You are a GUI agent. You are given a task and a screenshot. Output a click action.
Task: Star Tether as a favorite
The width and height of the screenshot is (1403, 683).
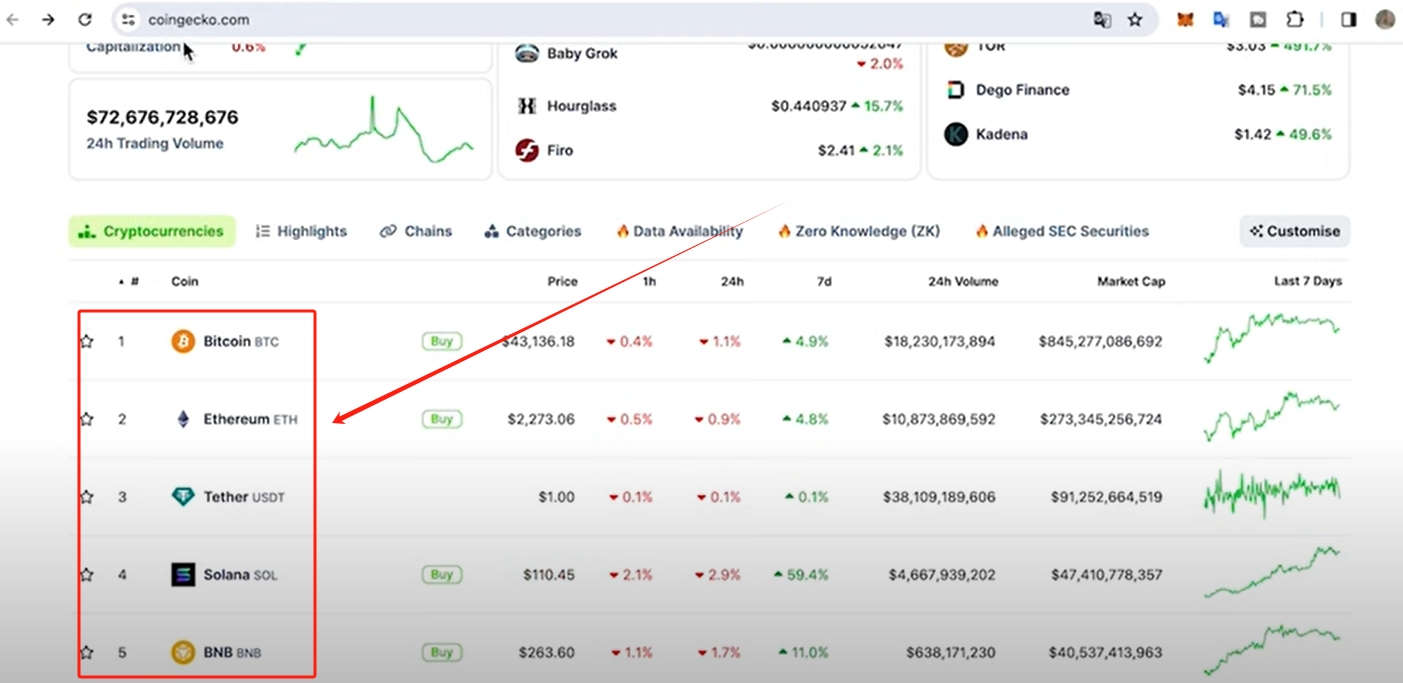[86, 497]
